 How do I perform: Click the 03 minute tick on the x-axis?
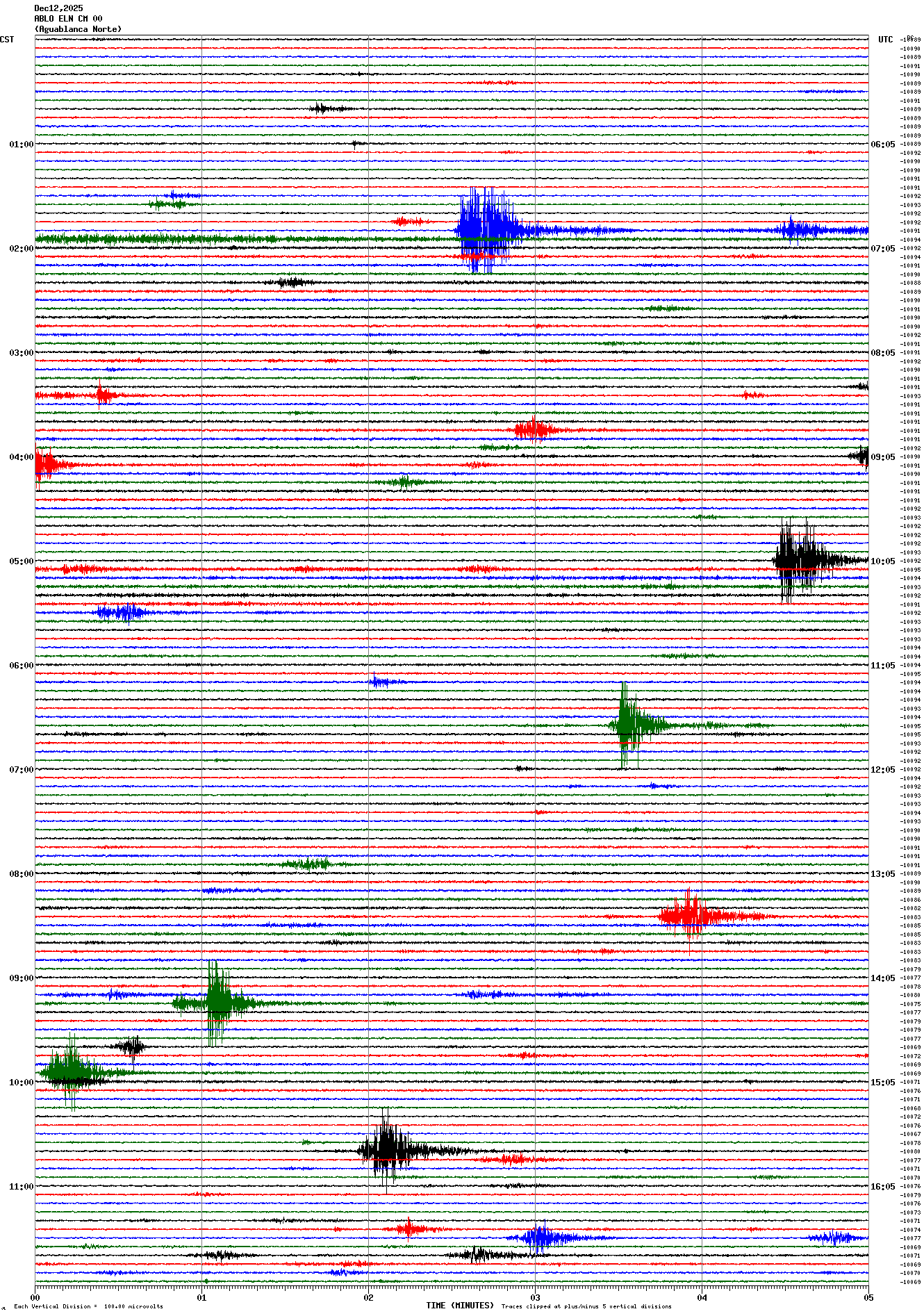(535, 1297)
